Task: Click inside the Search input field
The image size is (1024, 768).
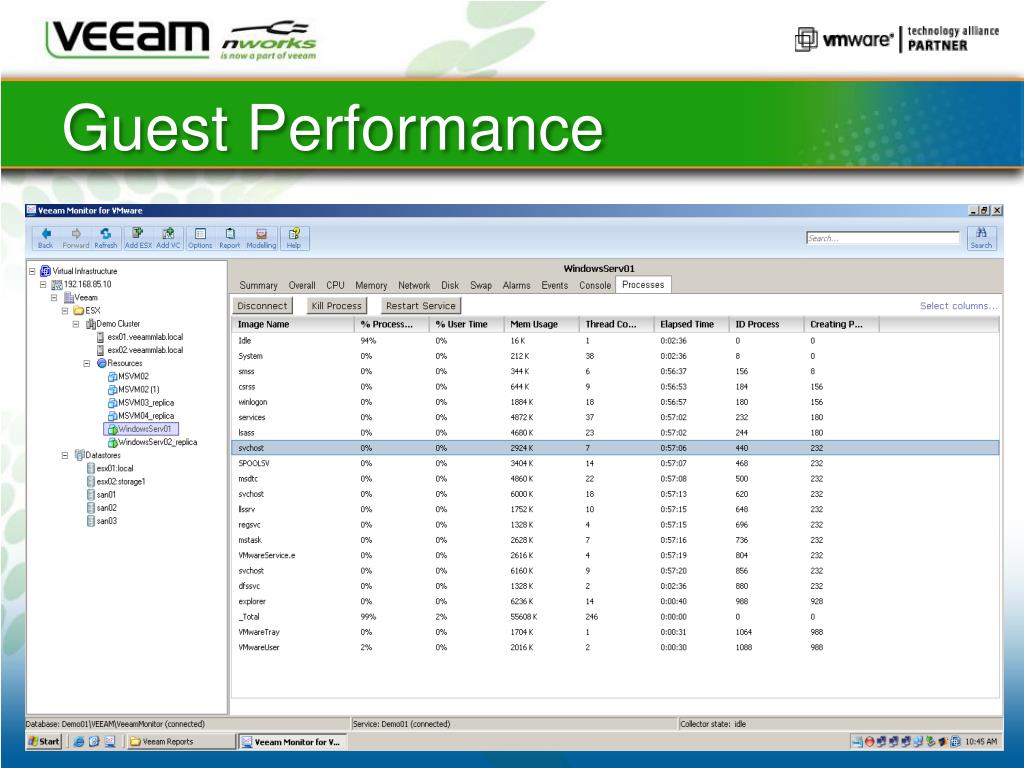Action: (x=882, y=238)
